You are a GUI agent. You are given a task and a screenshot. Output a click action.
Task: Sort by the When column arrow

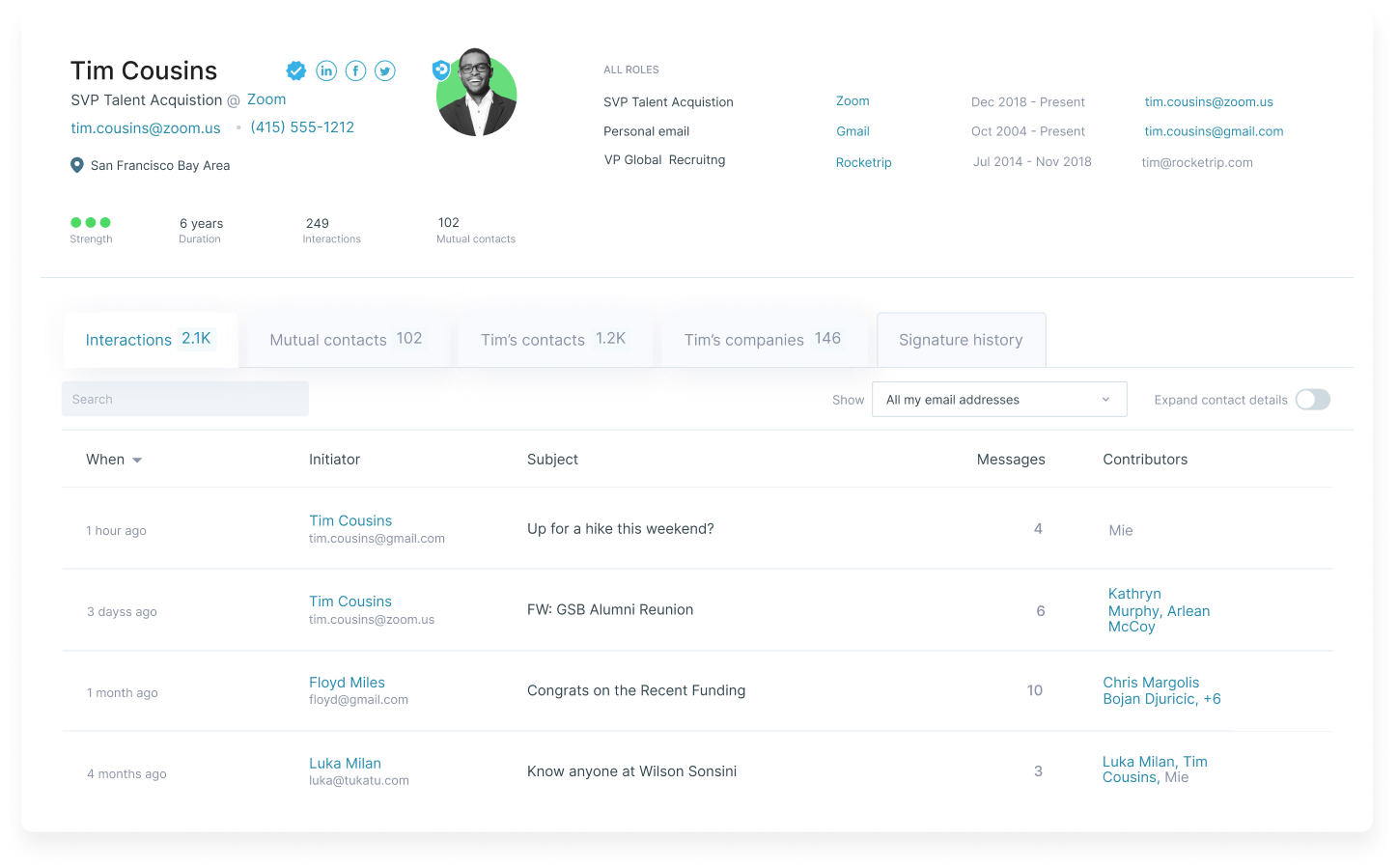click(x=137, y=461)
